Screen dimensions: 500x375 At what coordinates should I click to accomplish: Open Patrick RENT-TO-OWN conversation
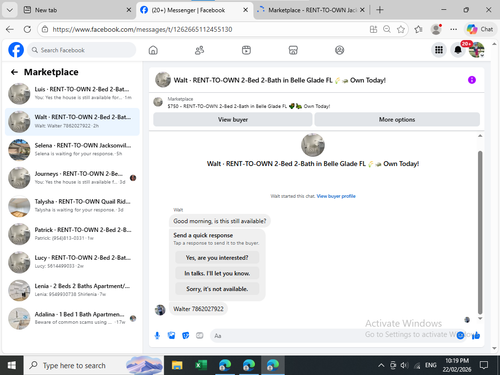point(72,234)
